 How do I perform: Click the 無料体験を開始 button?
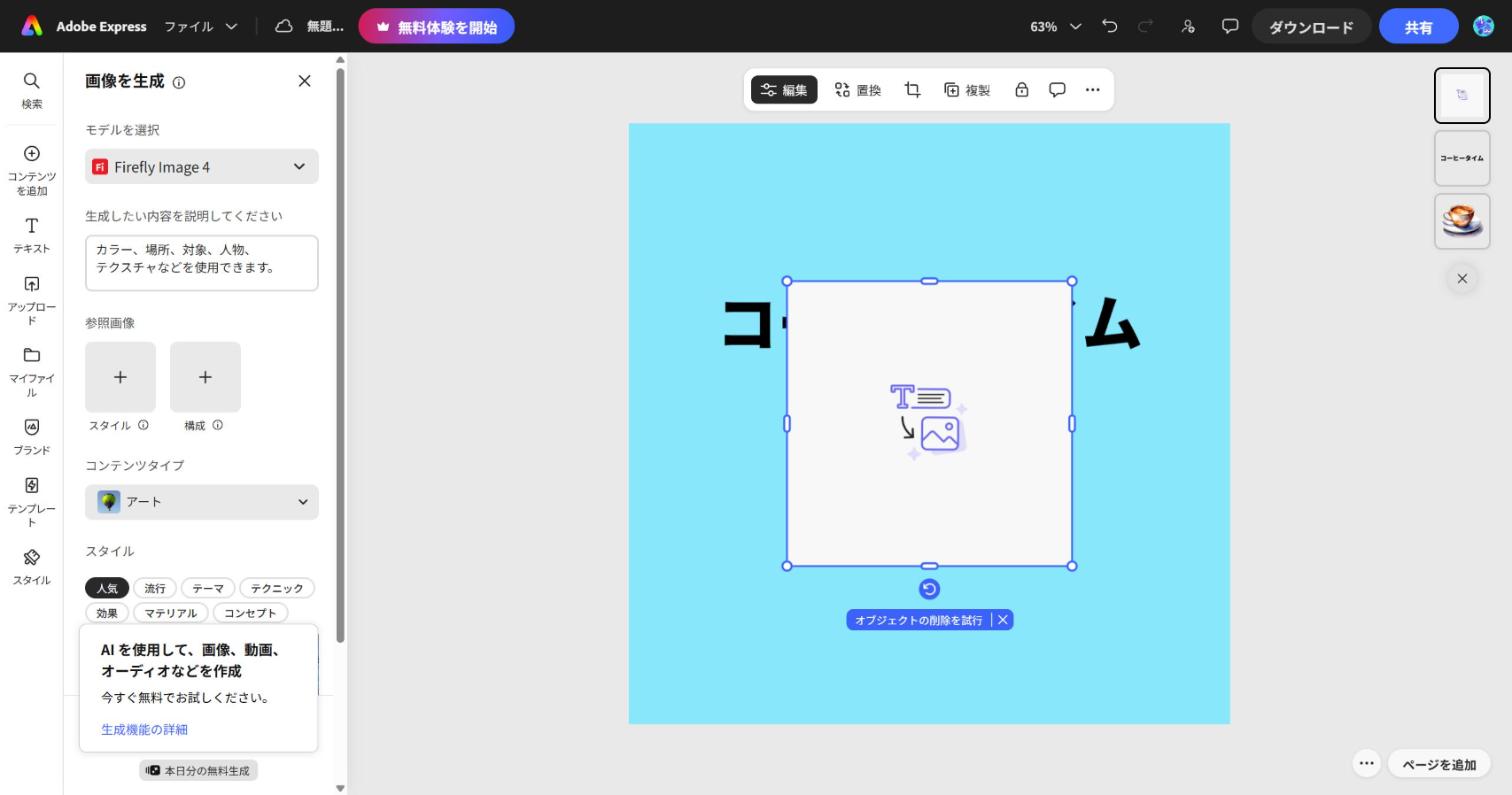click(x=436, y=27)
